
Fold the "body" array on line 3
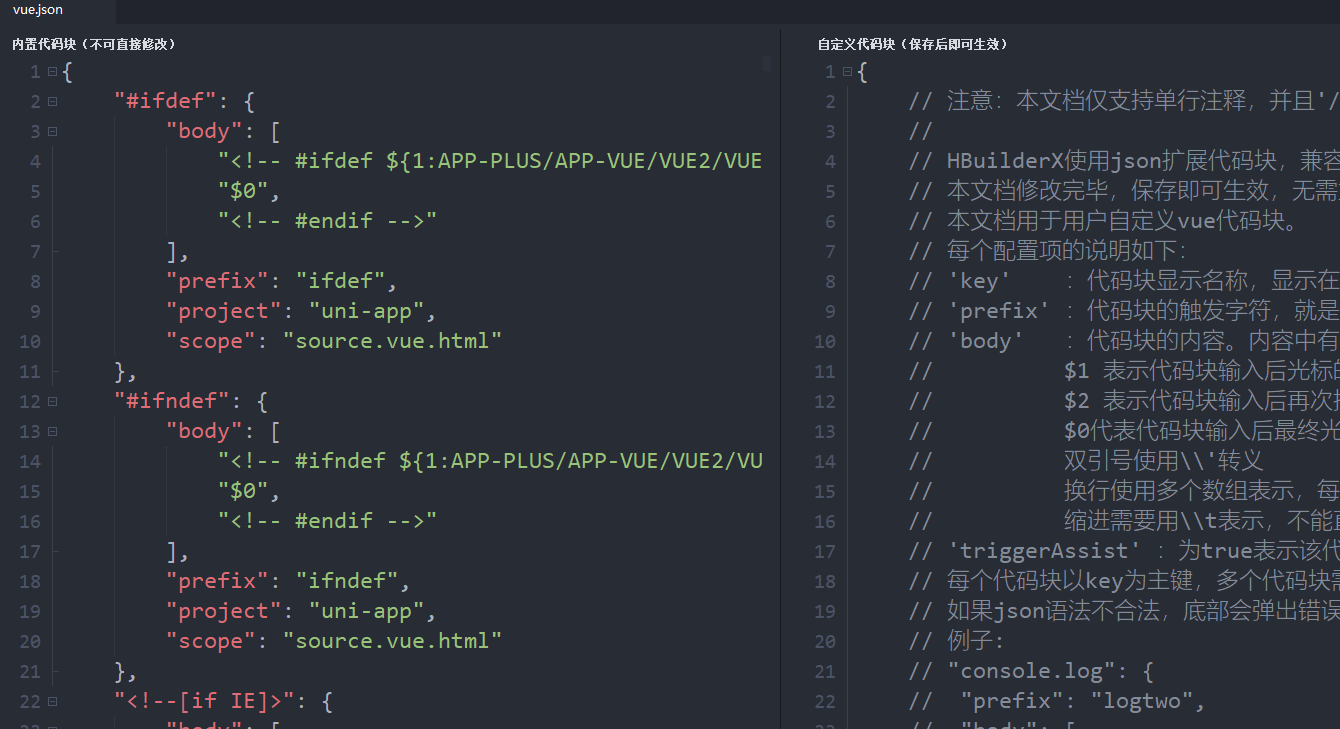(52, 132)
